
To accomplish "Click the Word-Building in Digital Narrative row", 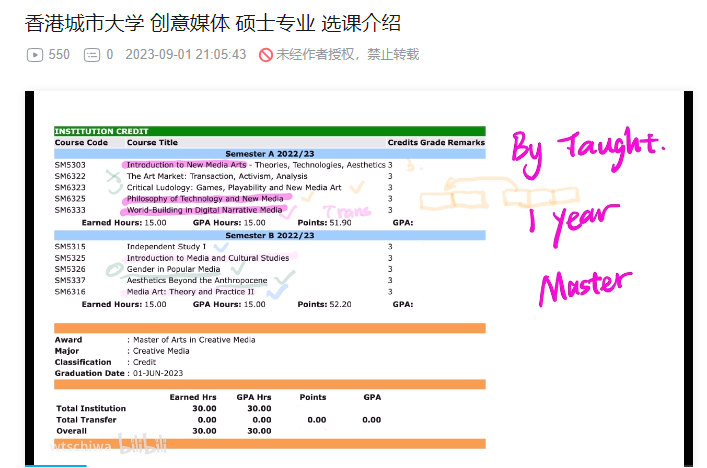I will pyautogui.click(x=204, y=210).
